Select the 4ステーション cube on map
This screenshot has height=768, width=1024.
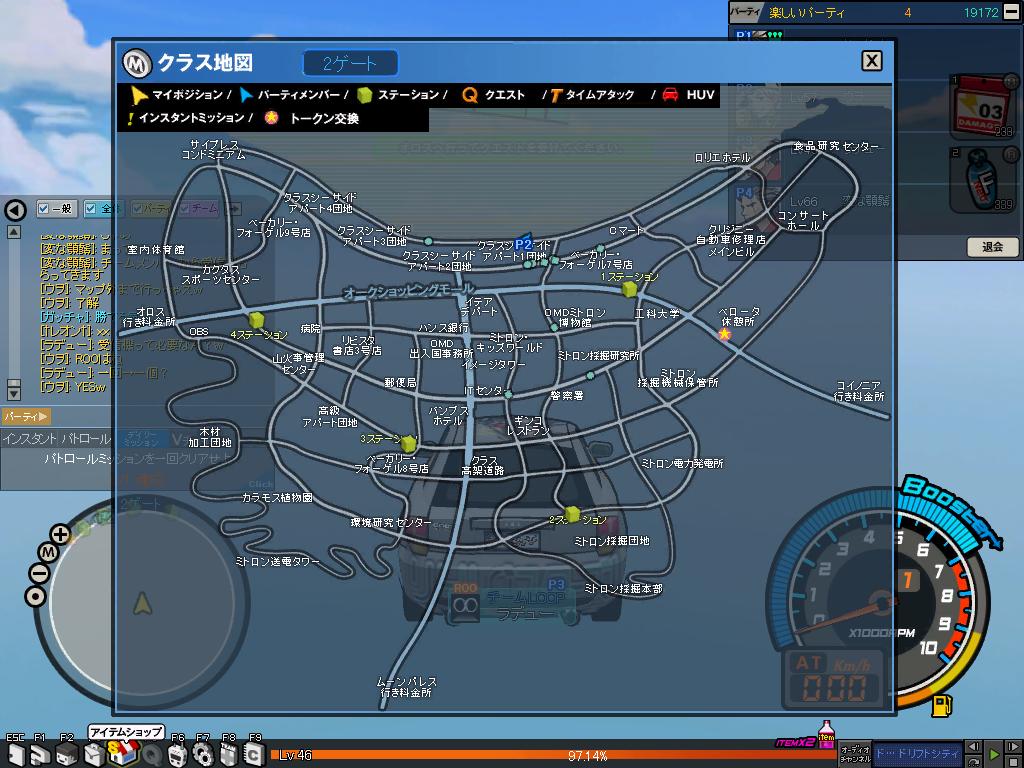(257, 320)
